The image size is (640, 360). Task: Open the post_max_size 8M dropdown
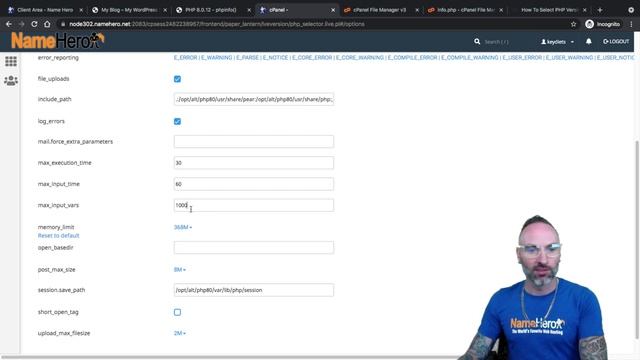pyautogui.click(x=180, y=269)
